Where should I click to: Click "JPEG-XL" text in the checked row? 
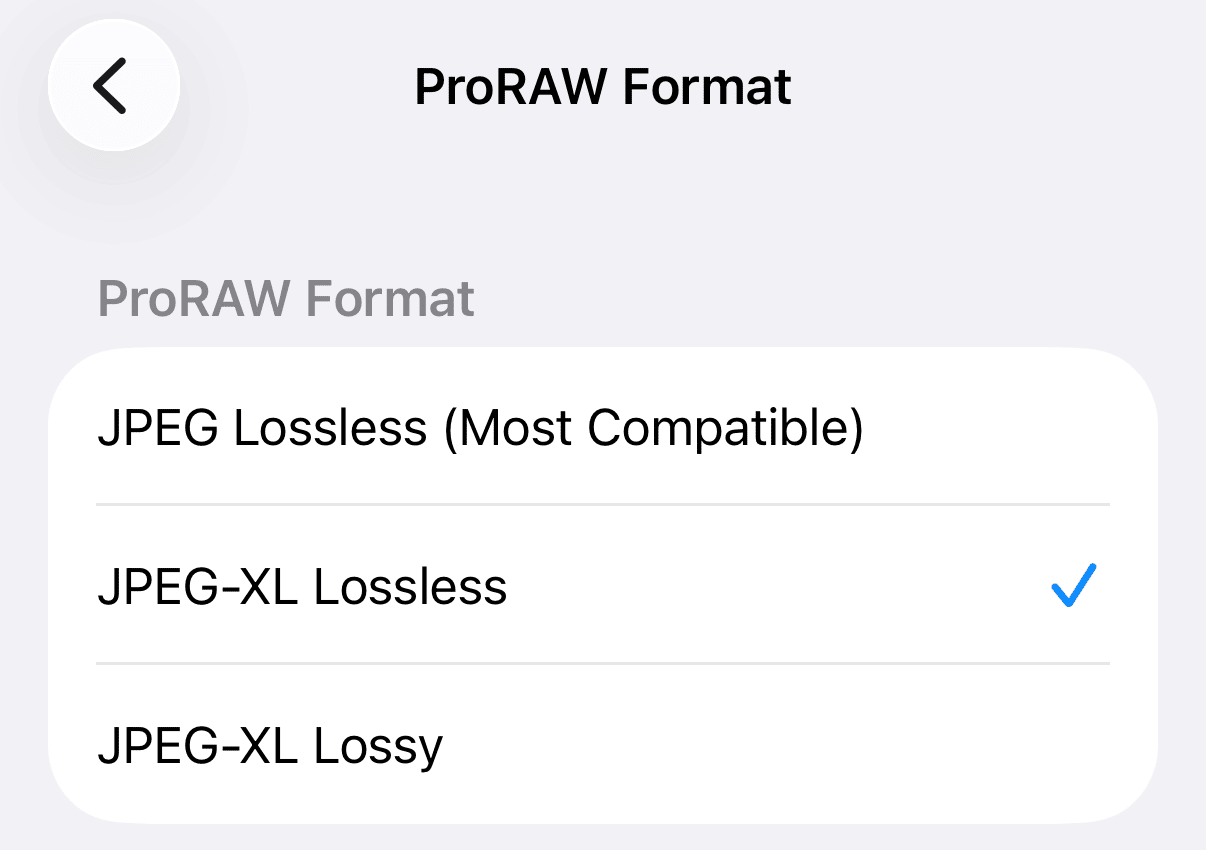tap(197, 587)
